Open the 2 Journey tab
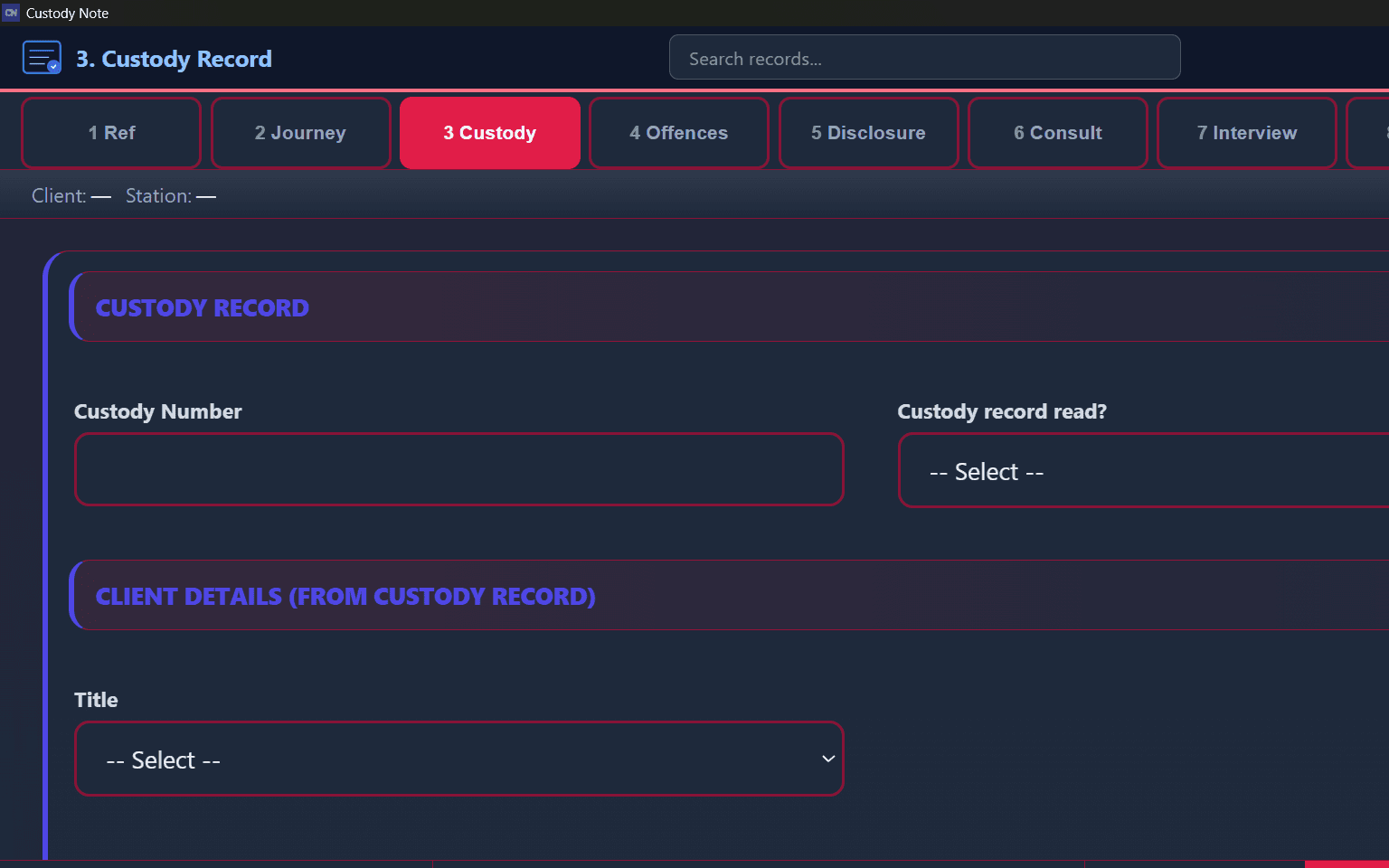The height and width of the screenshot is (868, 1389). tap(300, 133)
